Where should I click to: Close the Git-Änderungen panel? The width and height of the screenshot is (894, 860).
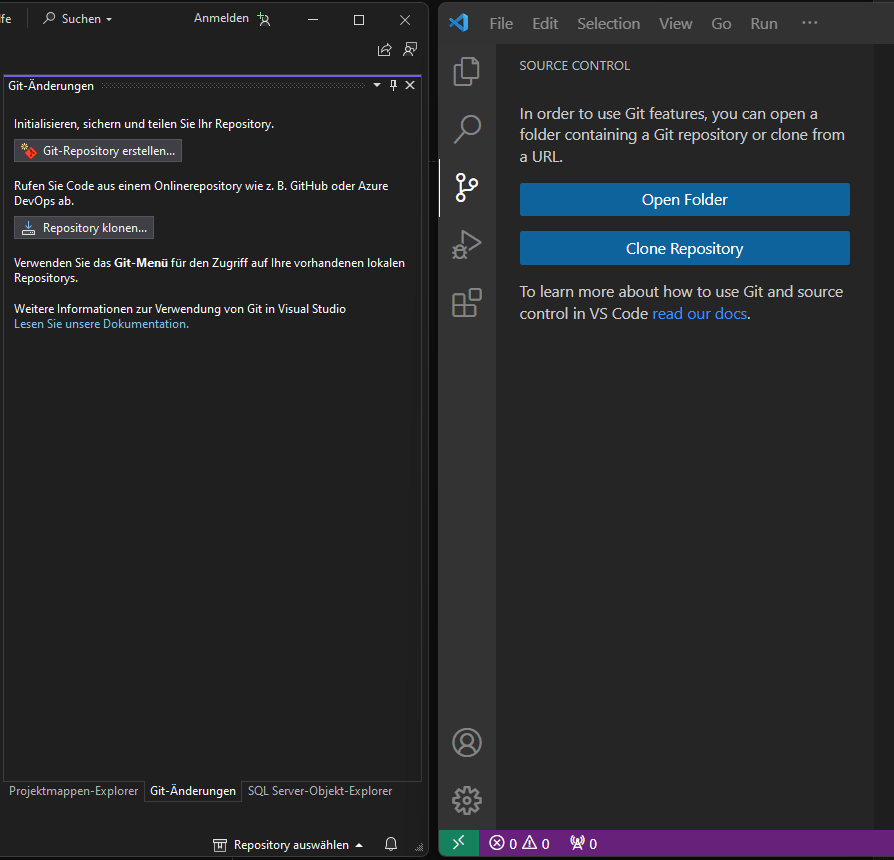pos(410,86)
